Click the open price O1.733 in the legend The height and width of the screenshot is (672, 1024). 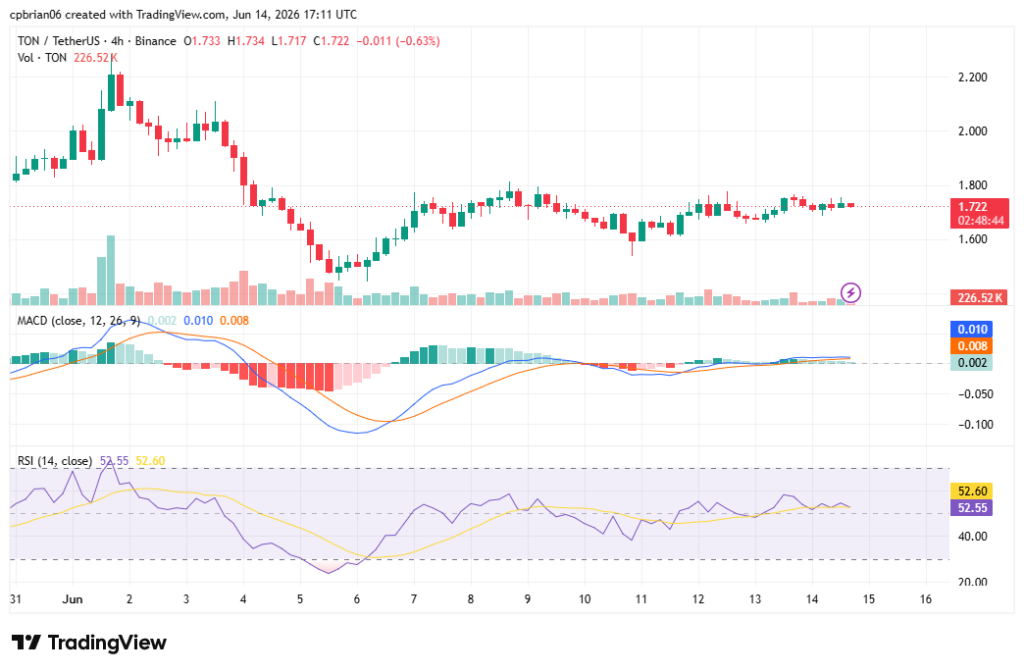202,41
